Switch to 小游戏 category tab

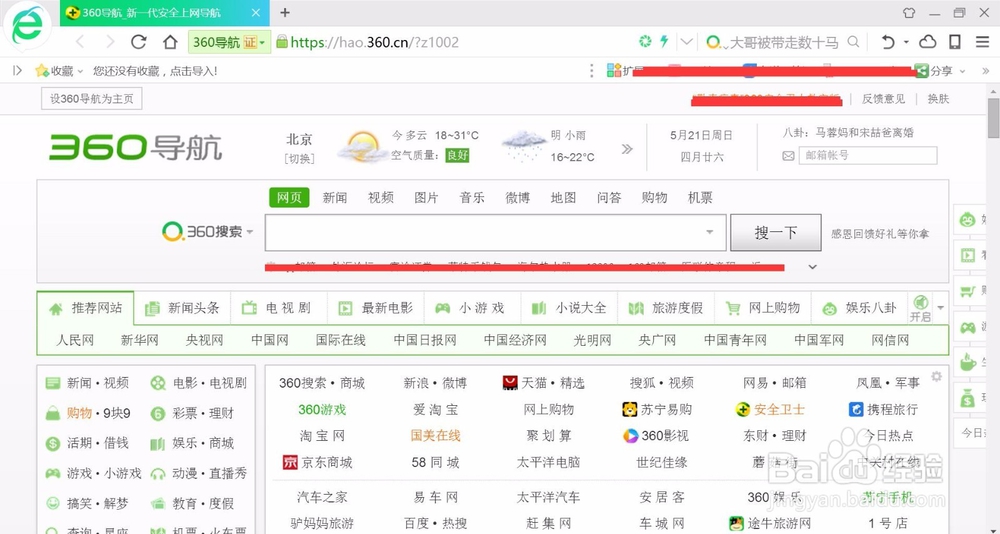tap(473, 308)
